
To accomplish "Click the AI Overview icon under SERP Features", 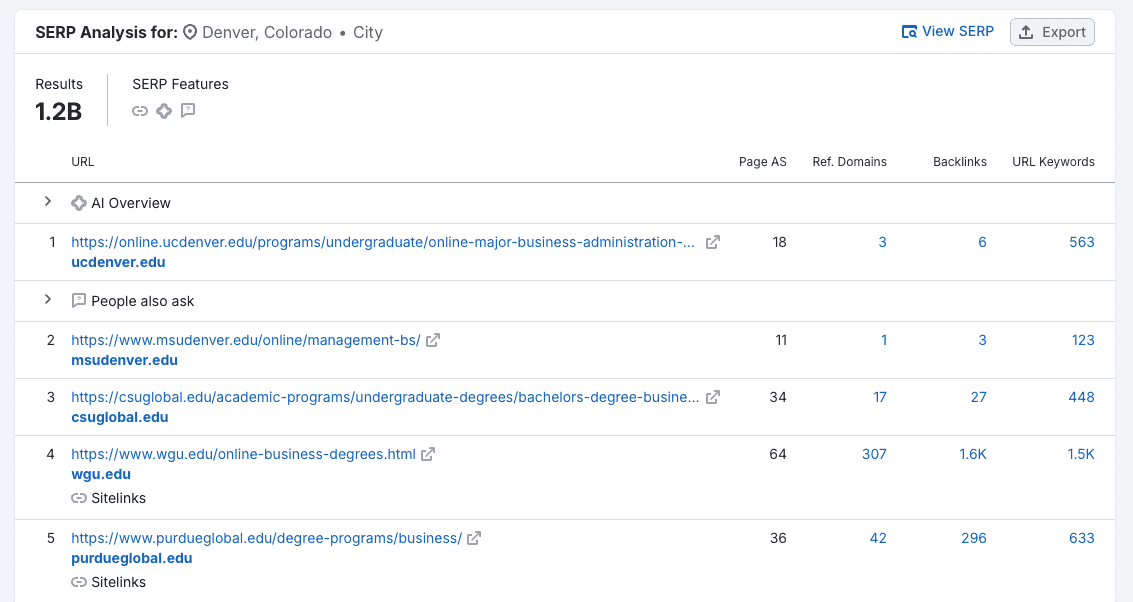I will pyautogui.click(x=164, y=111).
